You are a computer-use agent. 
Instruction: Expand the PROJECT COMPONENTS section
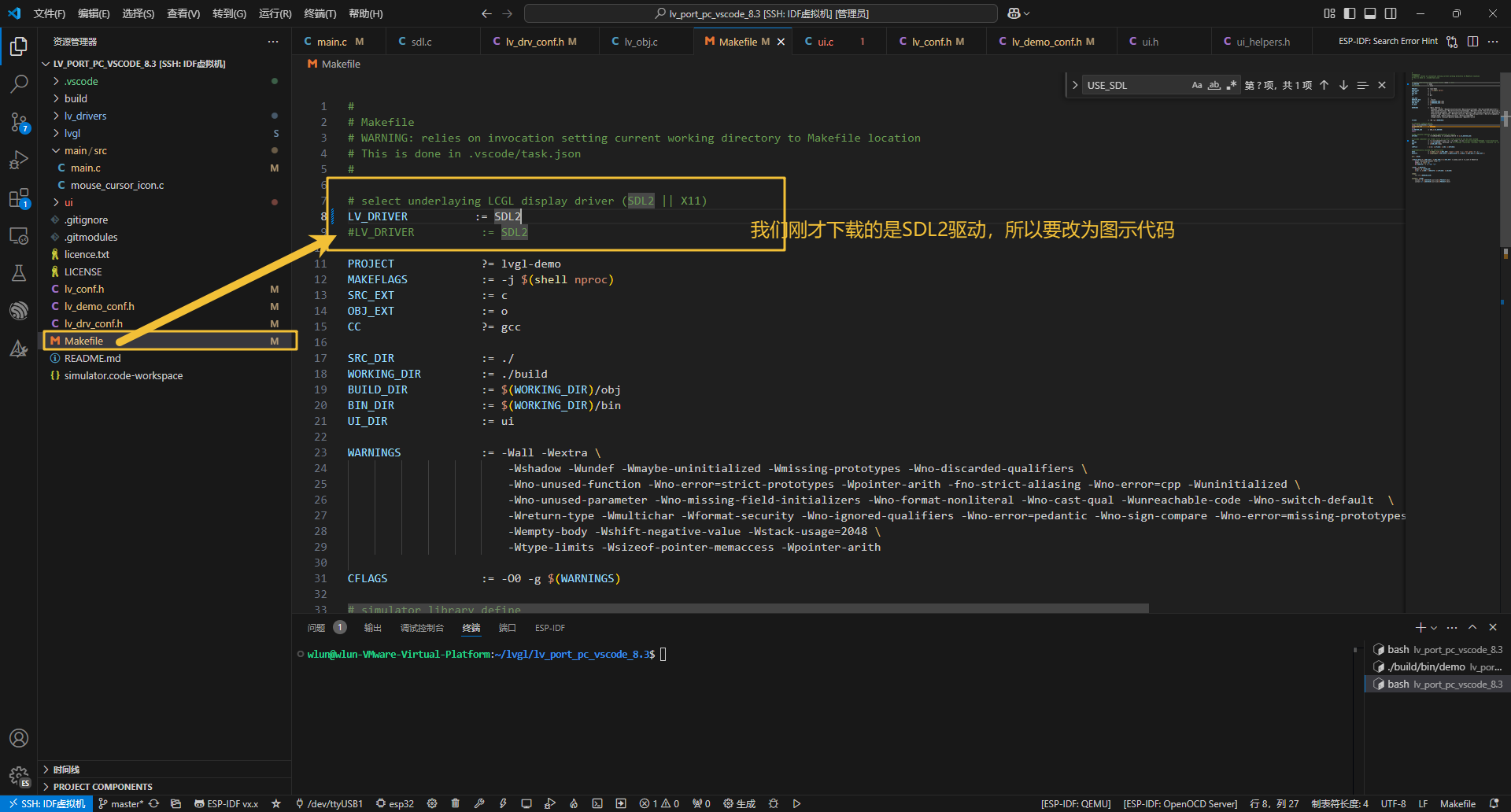103,786
